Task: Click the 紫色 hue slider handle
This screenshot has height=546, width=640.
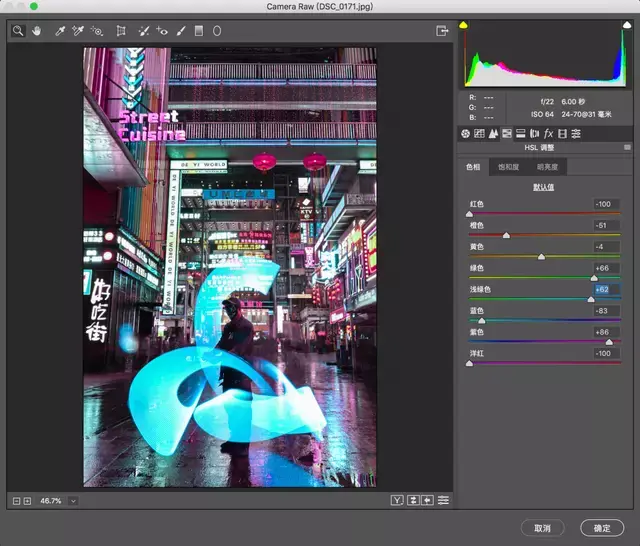Action: 609,342
